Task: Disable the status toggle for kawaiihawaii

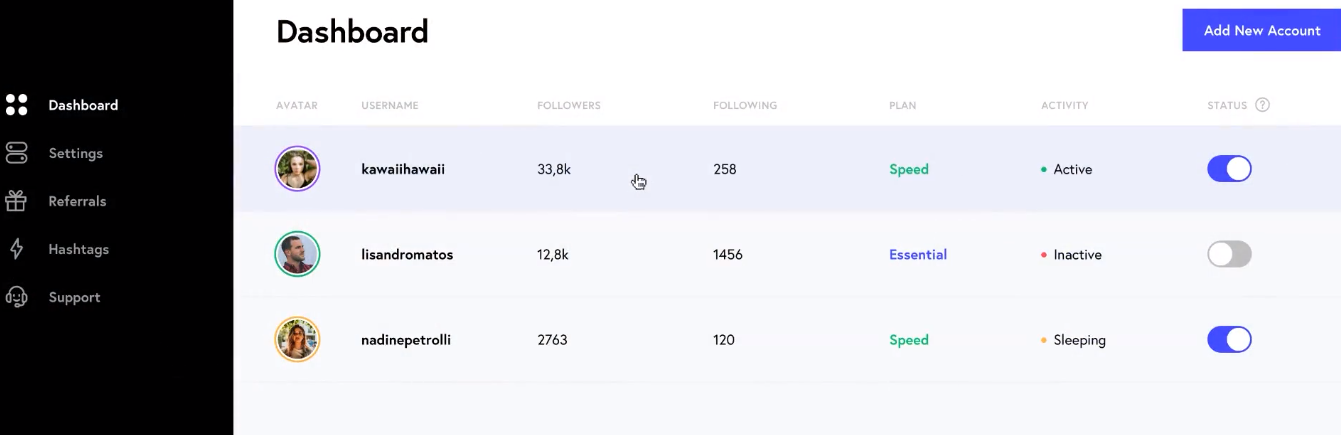Action: click(x=1229, y=169)
